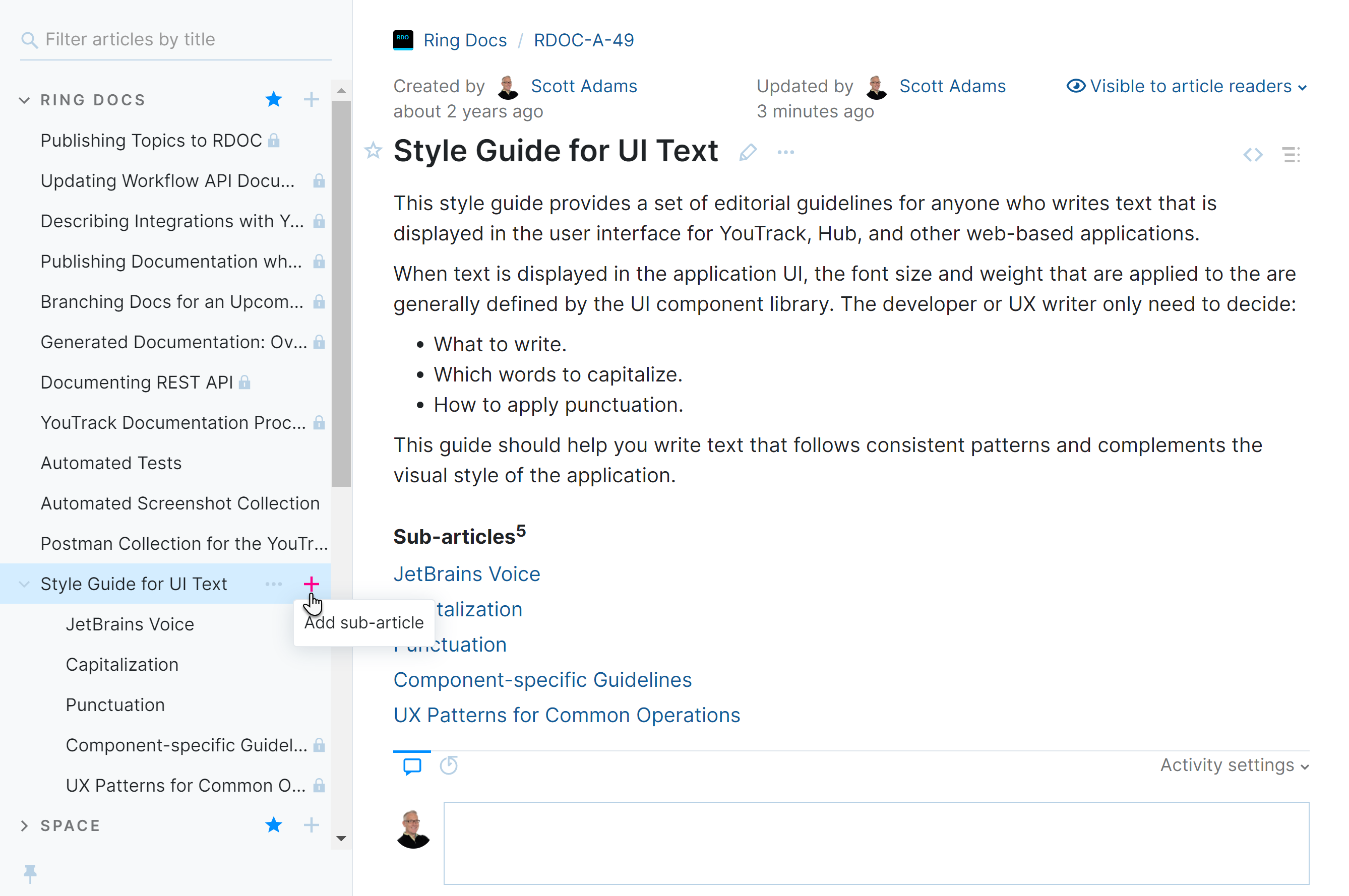Edit the article title with the pencil icon
Image resolution: width=1349 pixels, height=896 pixels.
pos(748,152)
